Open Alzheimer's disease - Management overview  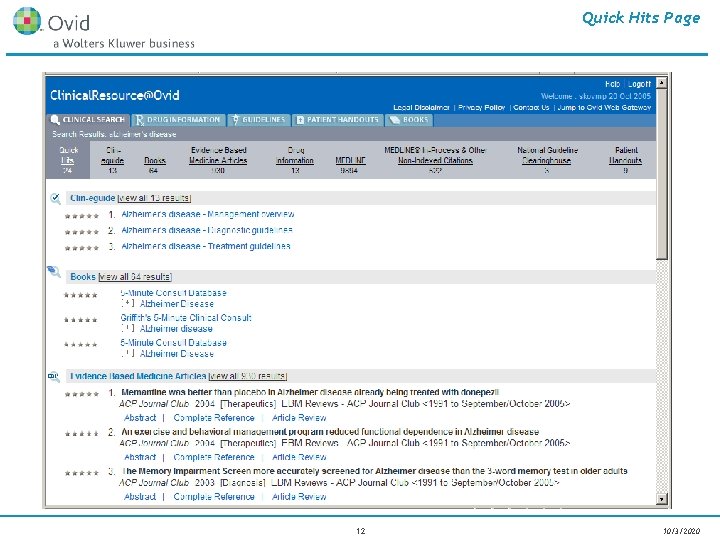[208, 214]
